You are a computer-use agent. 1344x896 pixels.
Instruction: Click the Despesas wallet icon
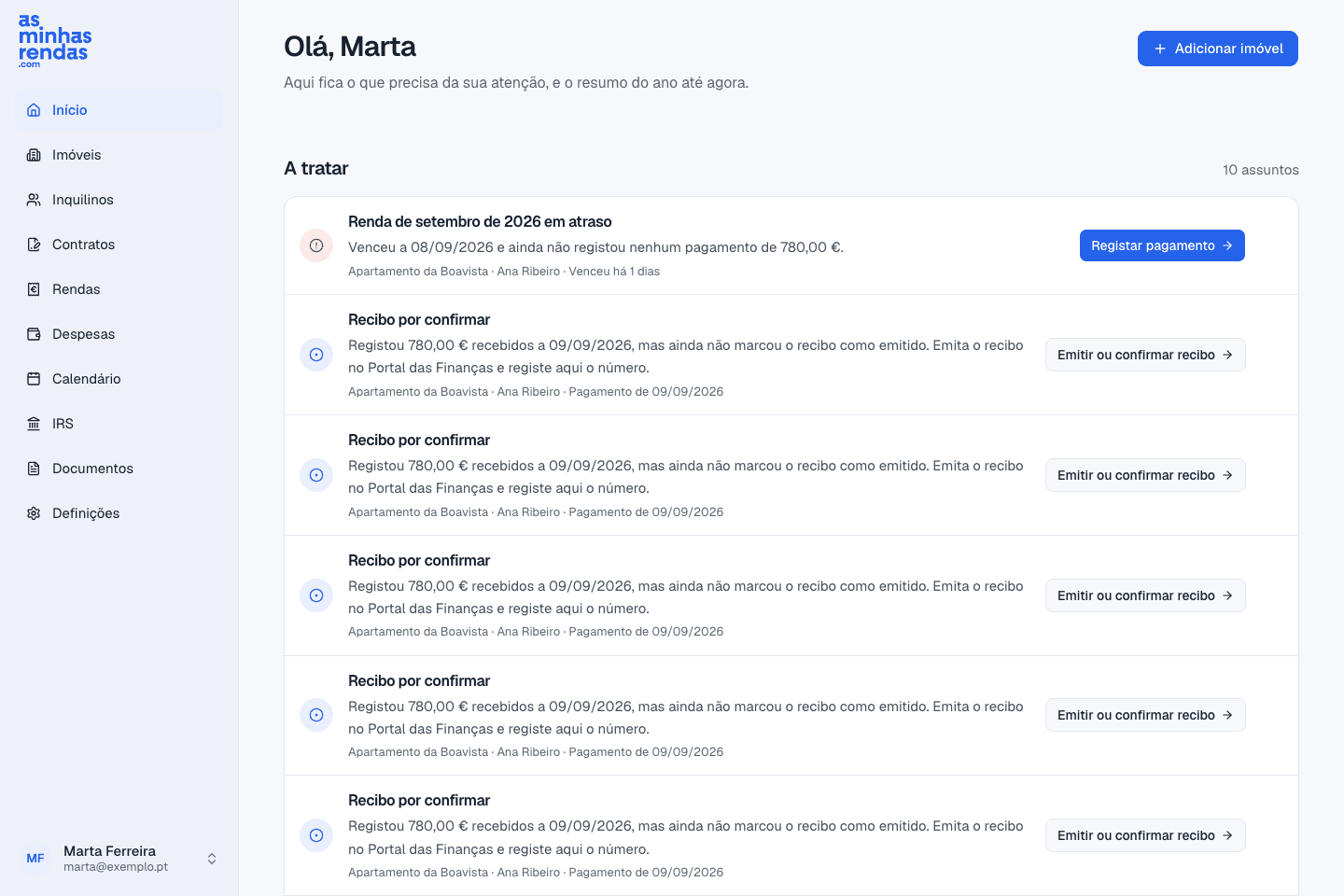pyautogui.click(x=34, y=334)
